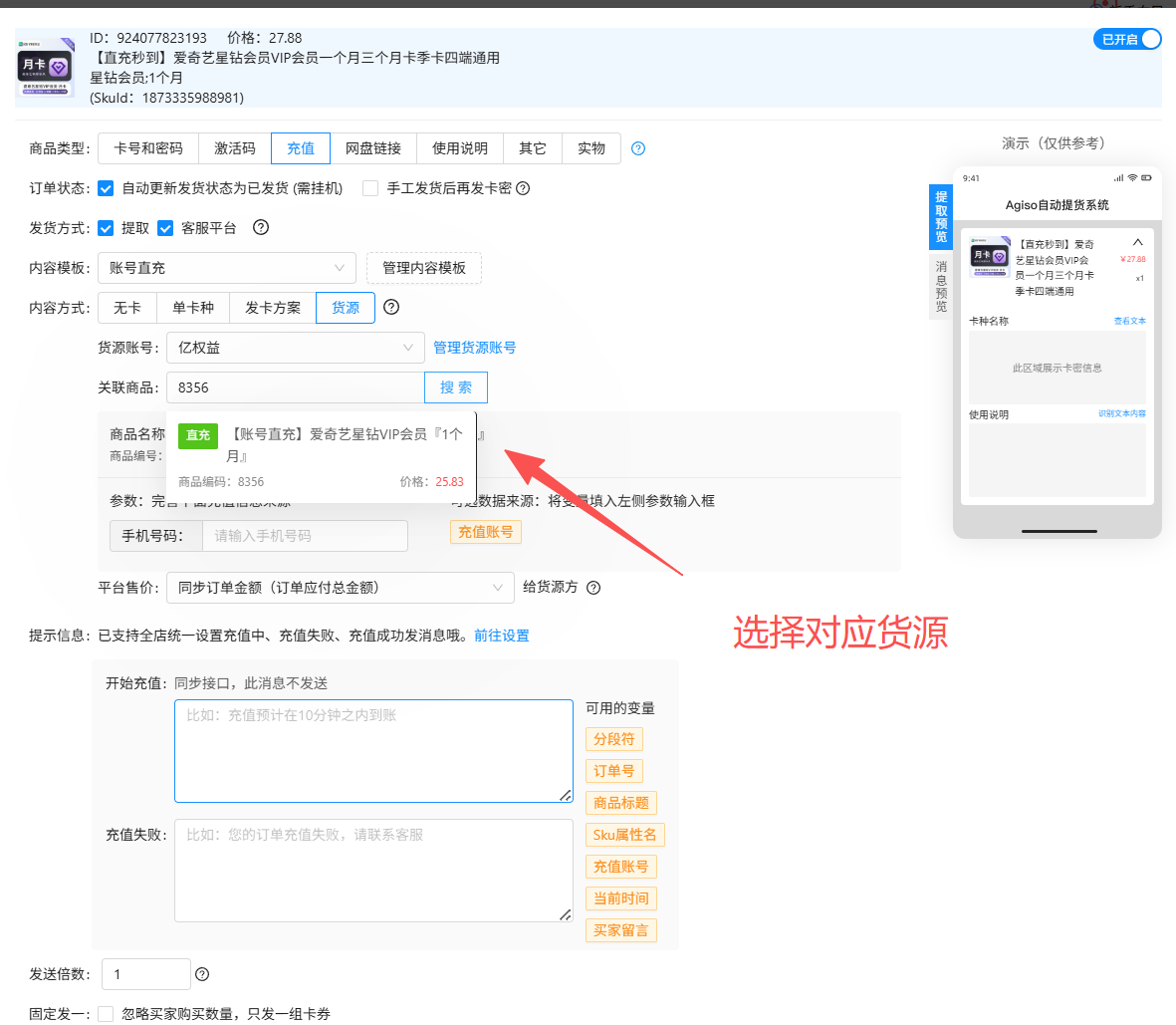
Task: Focus 充值失败 message textarea
Action: pos(373,871)
